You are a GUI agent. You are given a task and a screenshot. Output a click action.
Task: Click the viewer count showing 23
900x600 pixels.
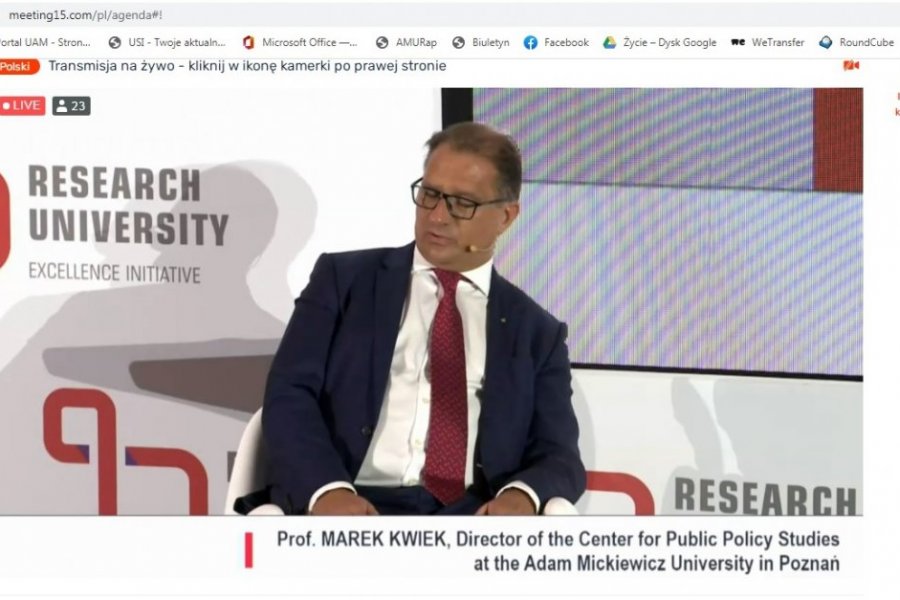coord(71,106)
